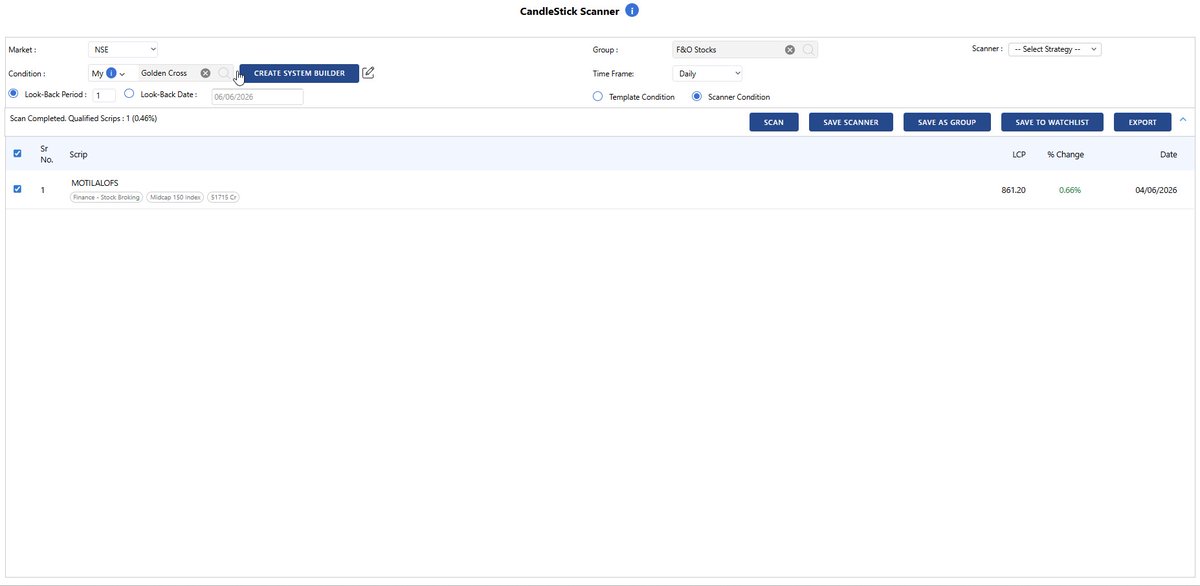Toggle the select-all checkbox in header
This screenshot has height=586, width=1200.
pos(17,154)
